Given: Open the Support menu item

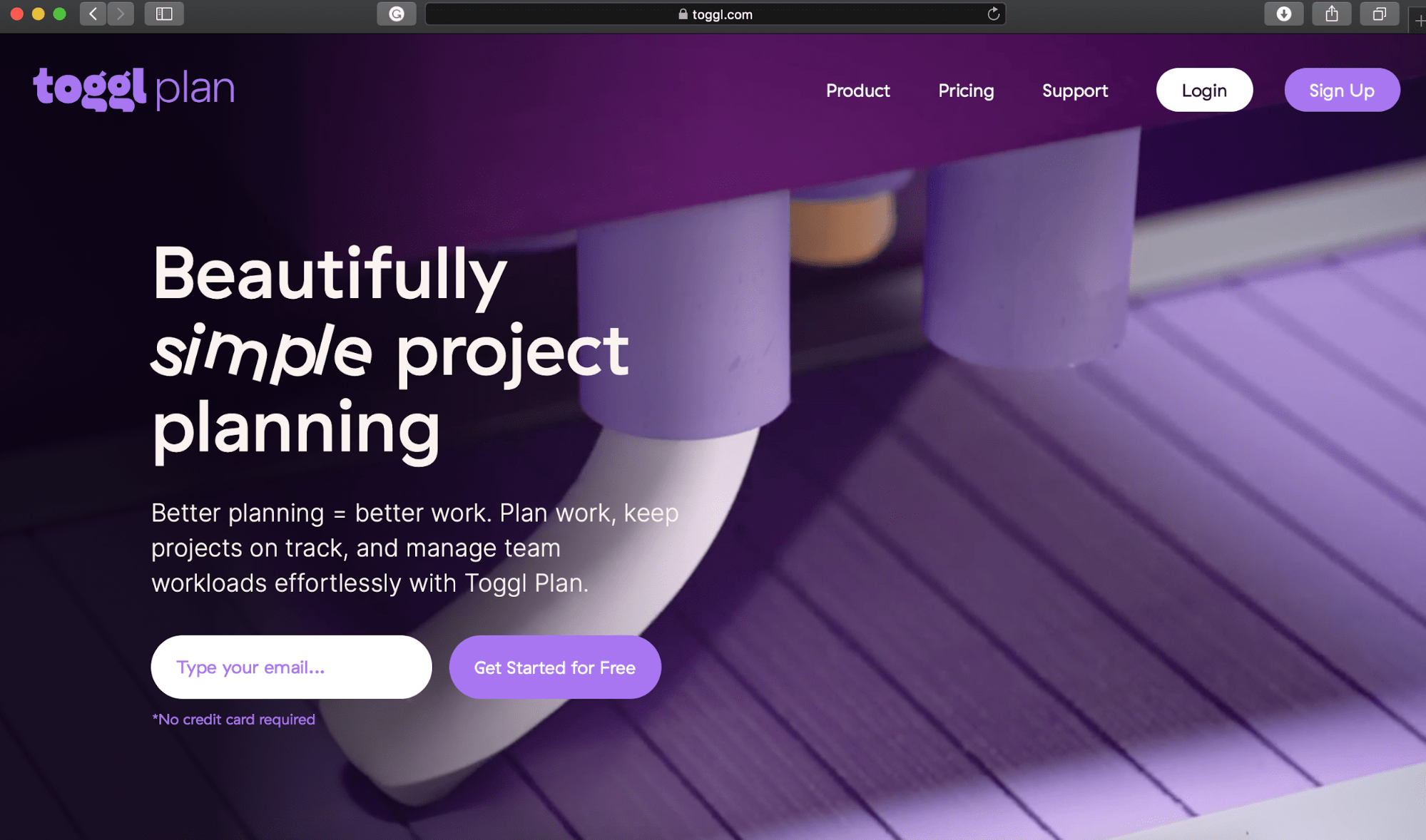Looking at the screenshot, I should [1075, 91].
